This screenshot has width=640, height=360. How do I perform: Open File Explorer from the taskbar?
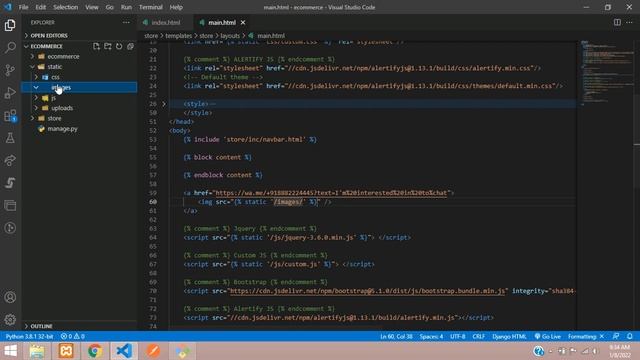37,351
